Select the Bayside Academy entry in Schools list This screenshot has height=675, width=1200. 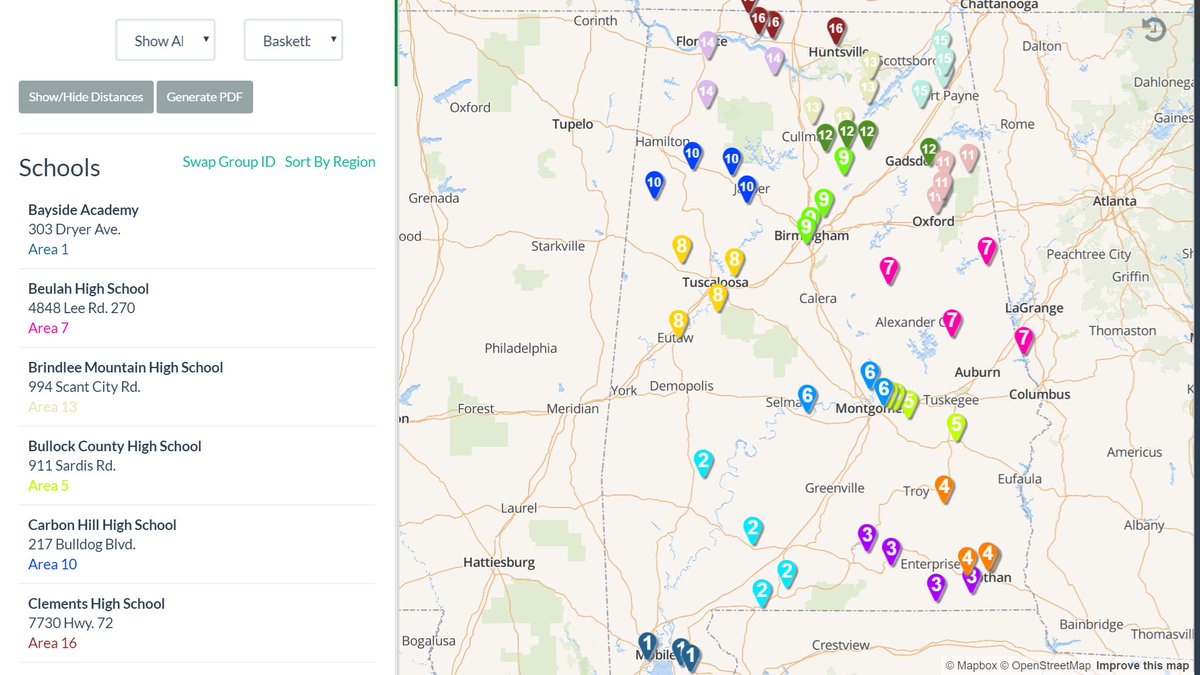coord(83,209)
